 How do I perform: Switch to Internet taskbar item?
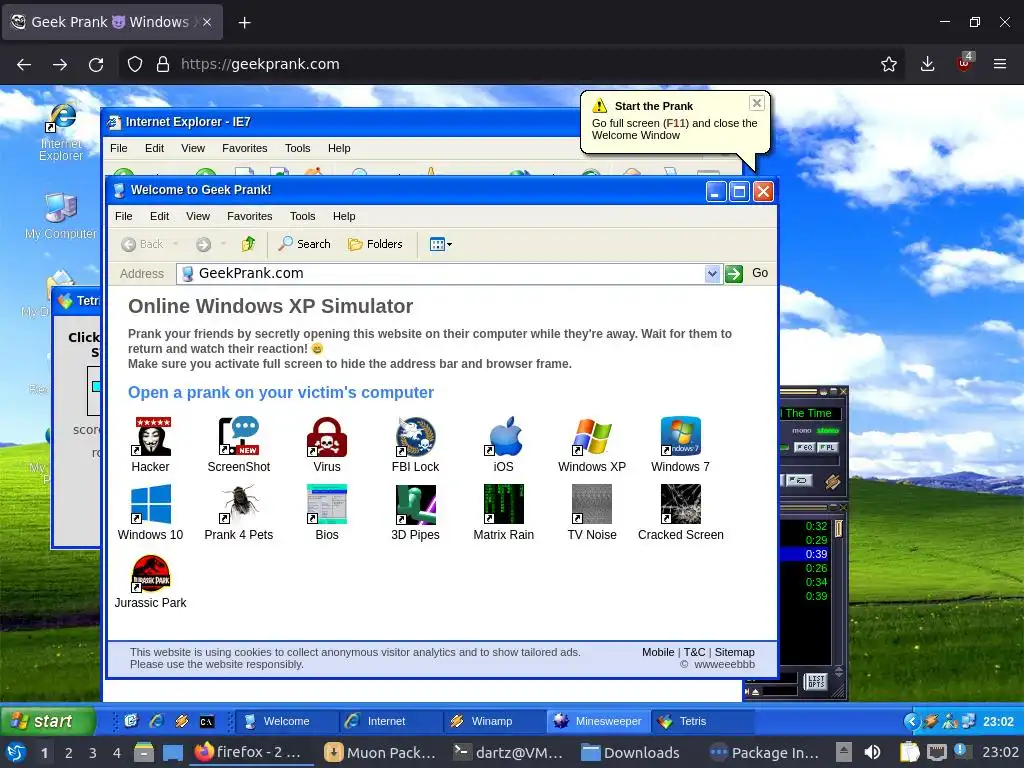click(x=391, y=721)
